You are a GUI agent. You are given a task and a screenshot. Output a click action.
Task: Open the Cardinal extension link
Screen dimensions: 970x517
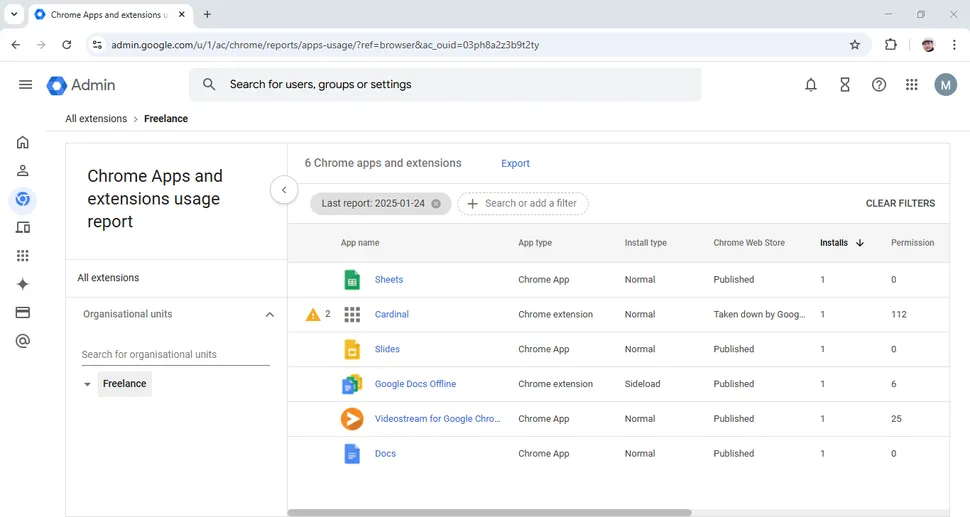click(392, 314)
